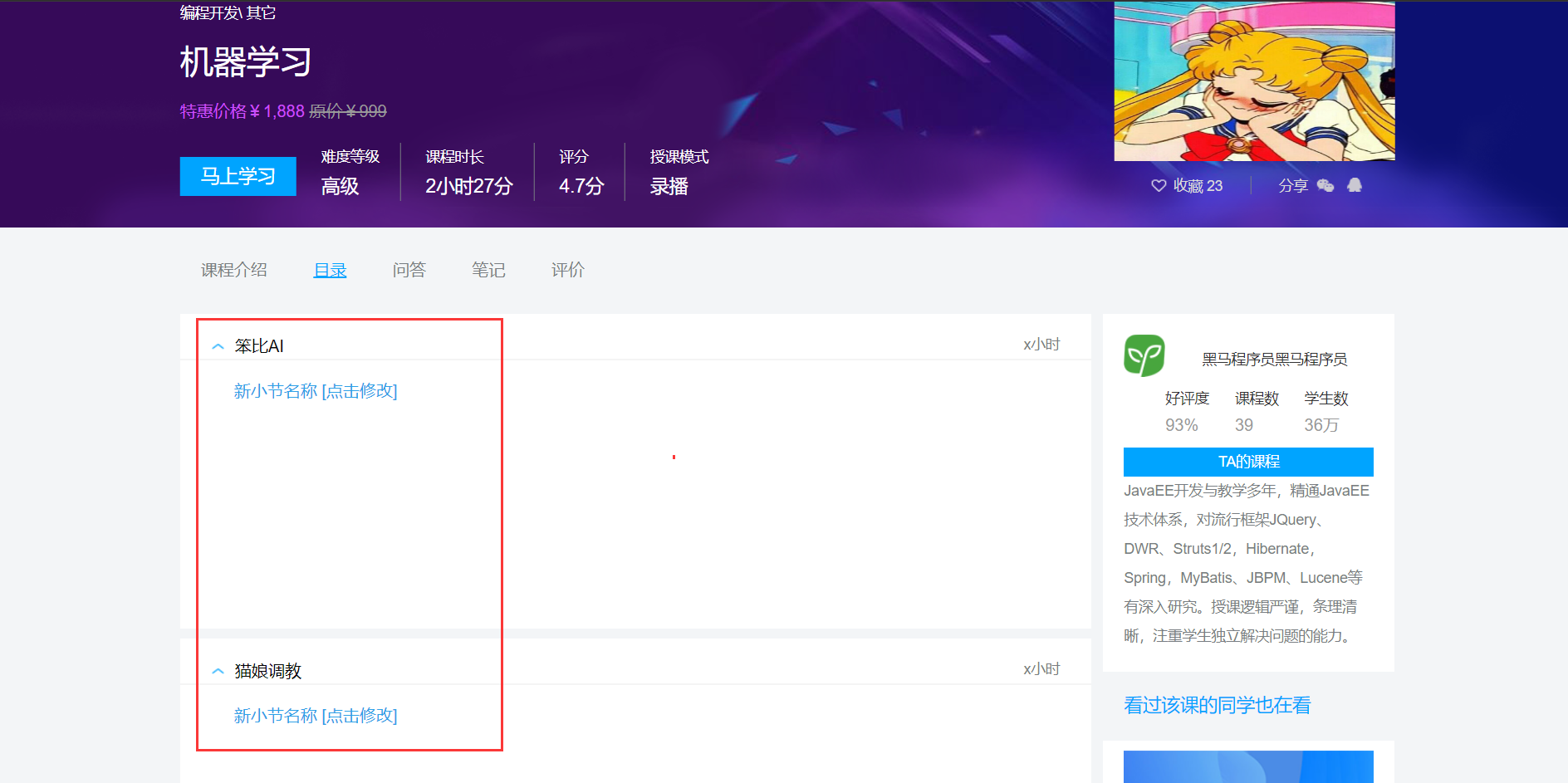Open the 问答 tab
The image size is (1568, 783).
(409, 270)
